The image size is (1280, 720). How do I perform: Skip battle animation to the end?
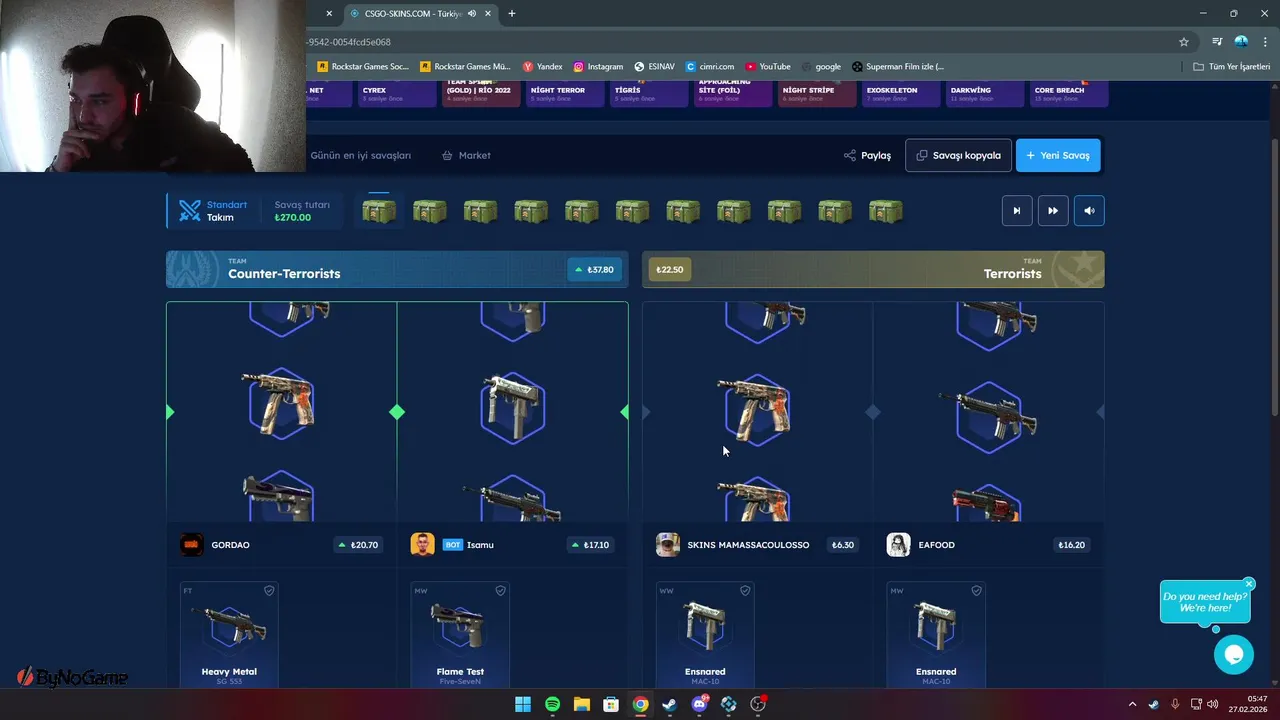(1017, 211)
